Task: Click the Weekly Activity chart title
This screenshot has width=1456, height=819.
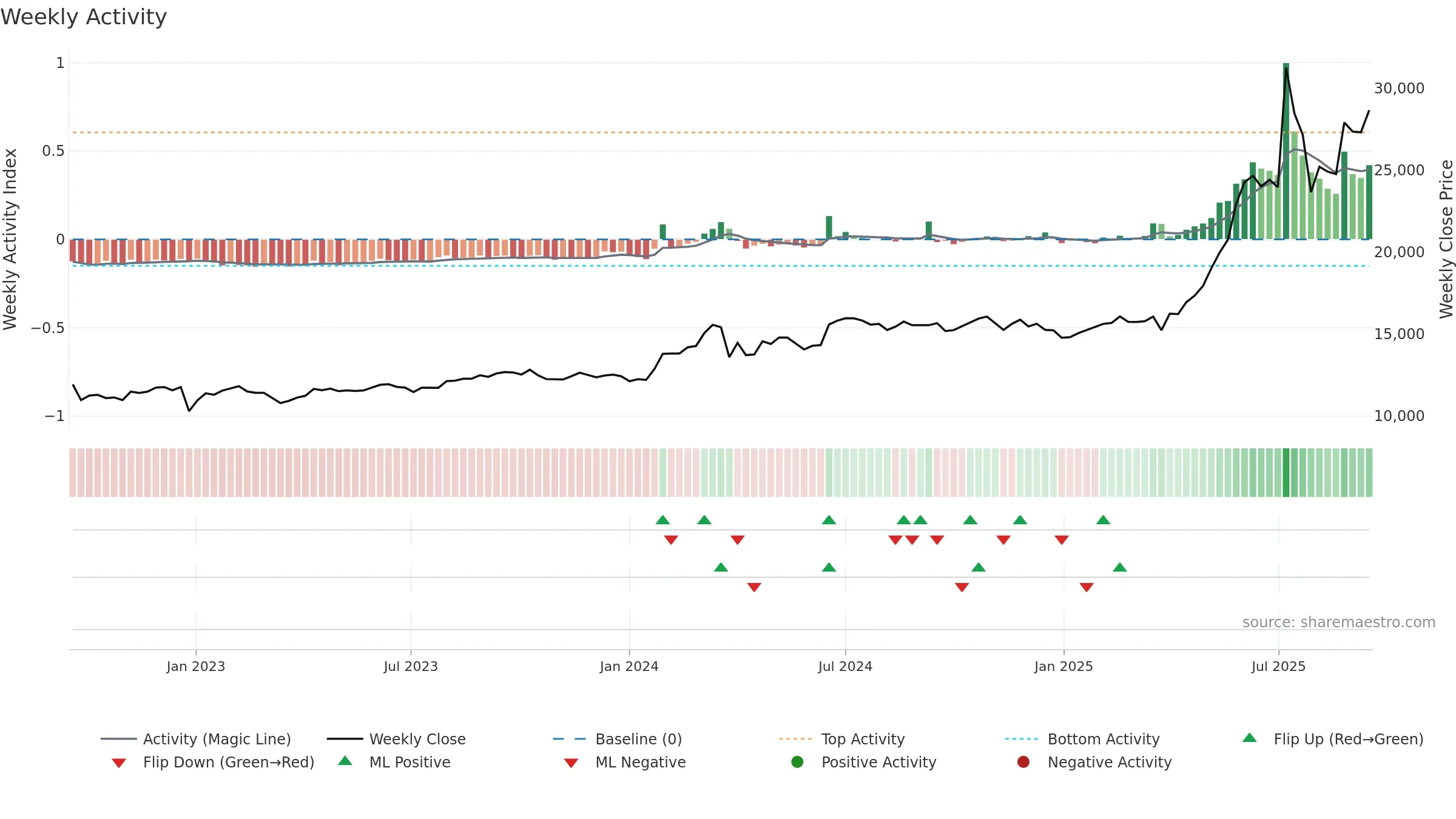Action: click(84, 17)
